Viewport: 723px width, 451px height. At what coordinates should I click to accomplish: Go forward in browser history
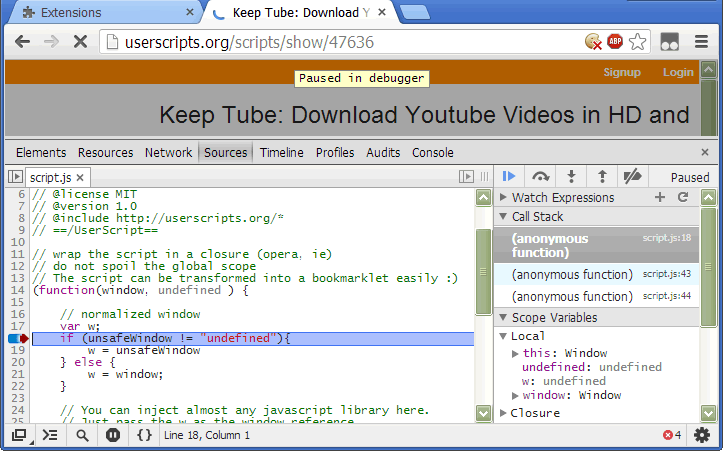point(51,42)
